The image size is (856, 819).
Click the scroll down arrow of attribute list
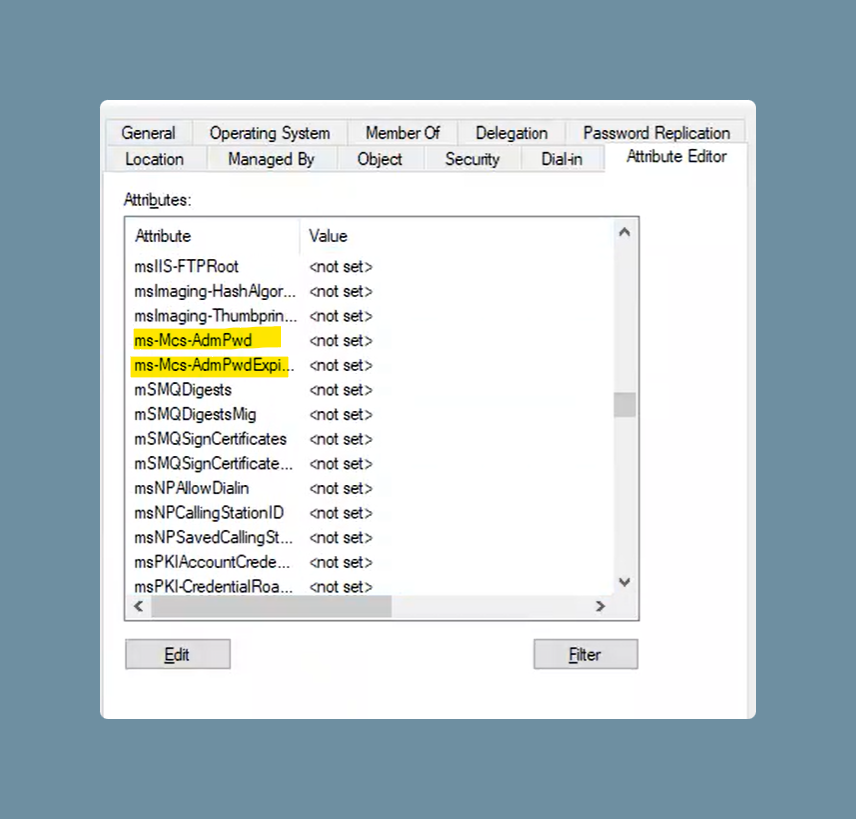coord(625,582)
